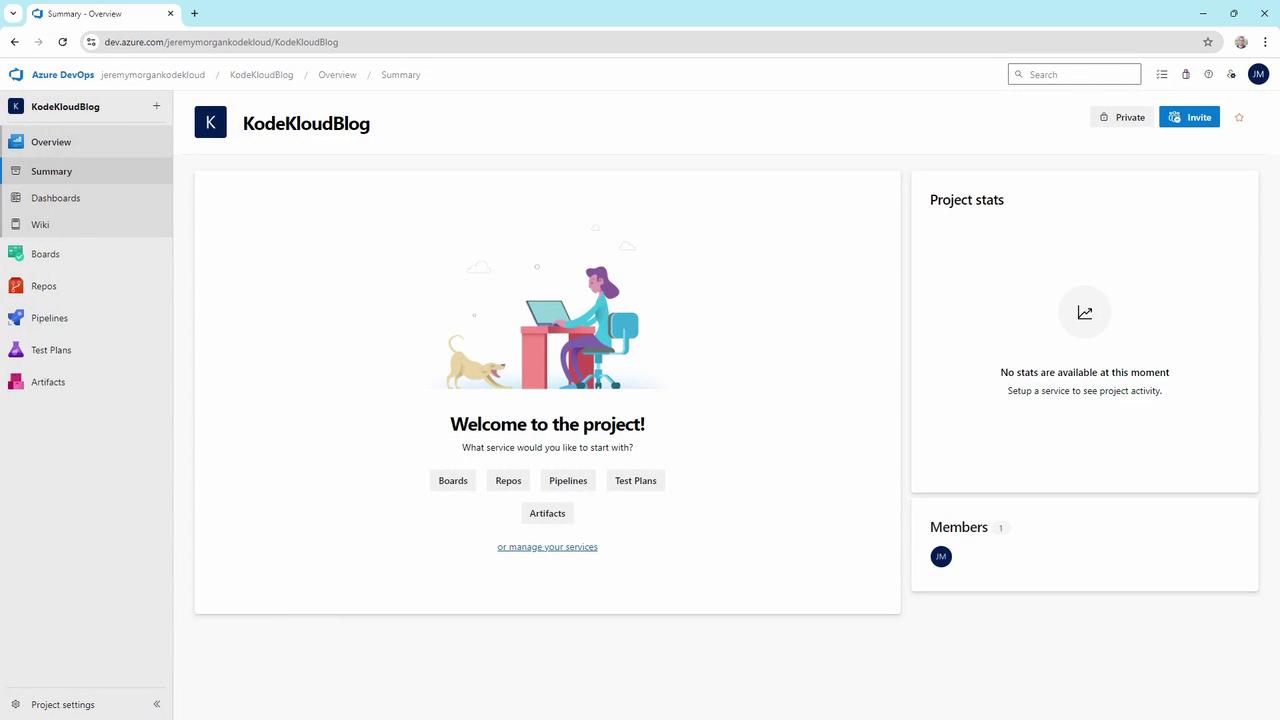
Task: Follow the 'or manage your services' link
Action: 547,547
